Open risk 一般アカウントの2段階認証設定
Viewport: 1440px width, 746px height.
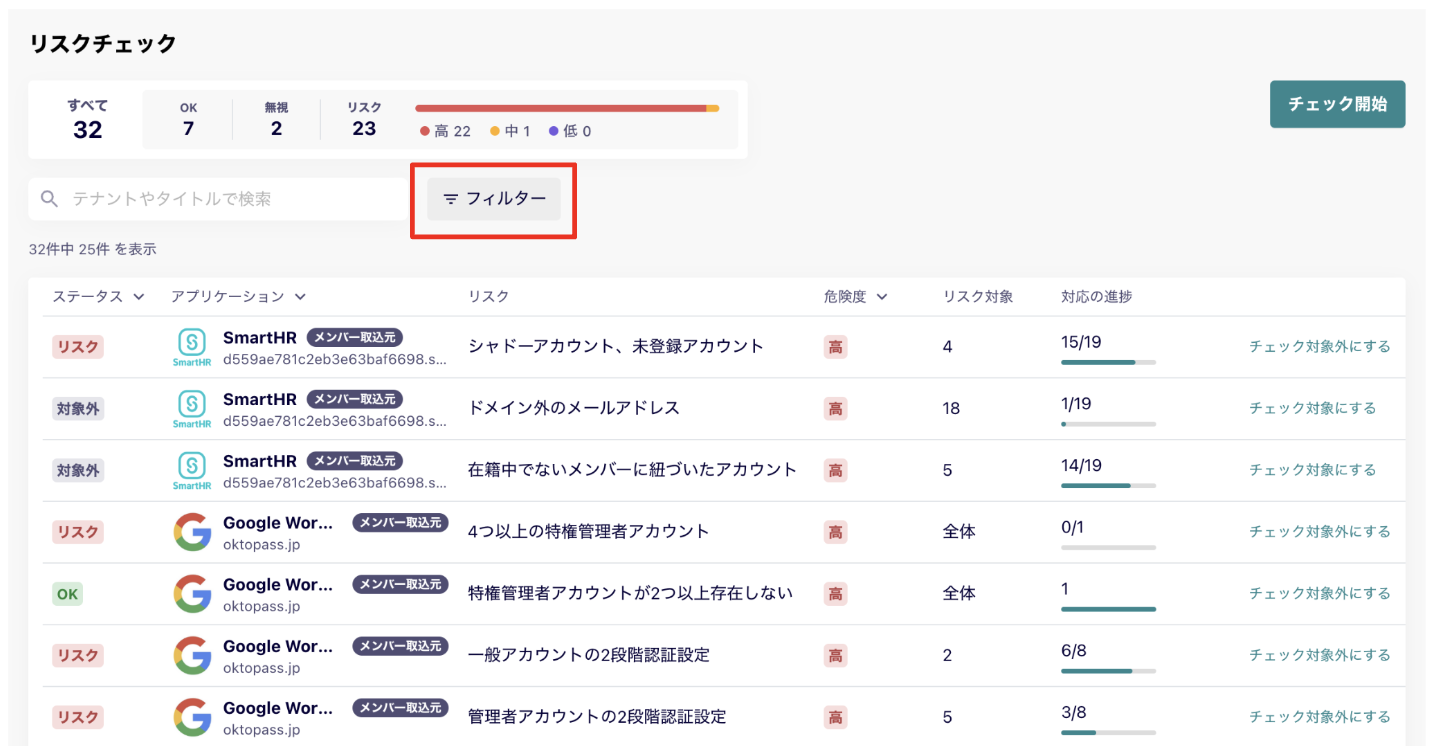[589, 656]
